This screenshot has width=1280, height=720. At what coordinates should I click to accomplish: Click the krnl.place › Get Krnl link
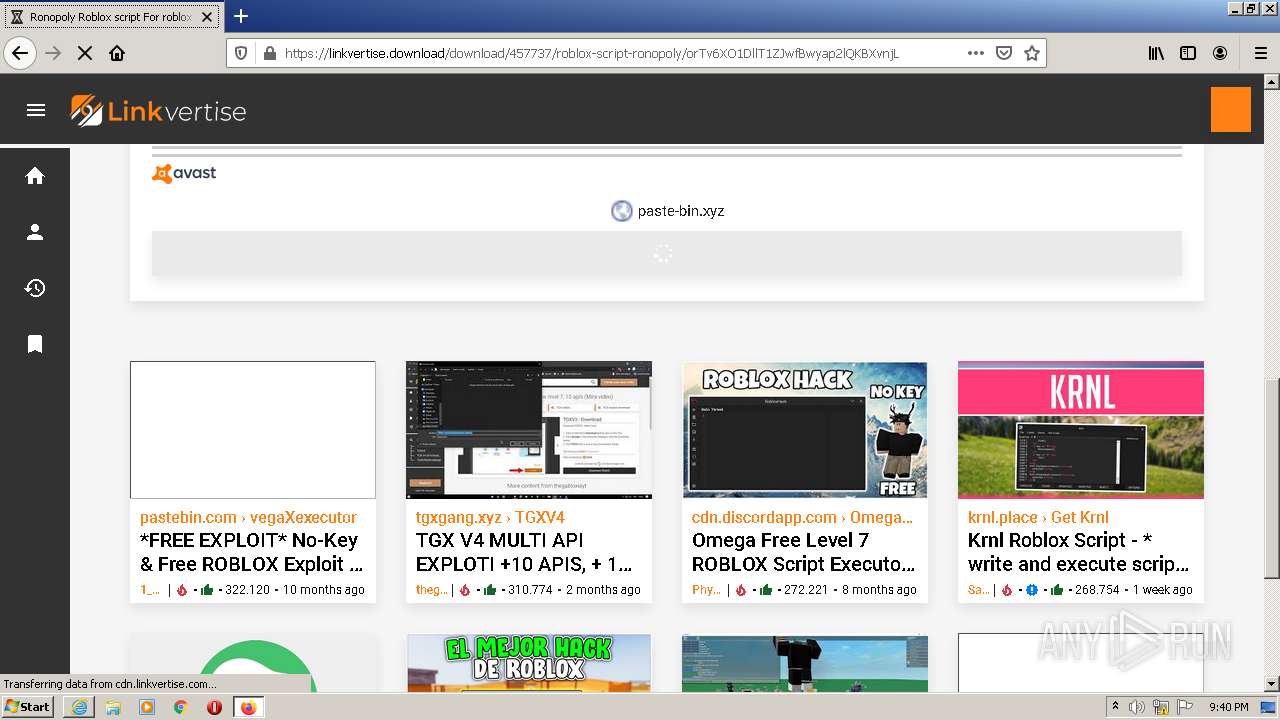1038,517
